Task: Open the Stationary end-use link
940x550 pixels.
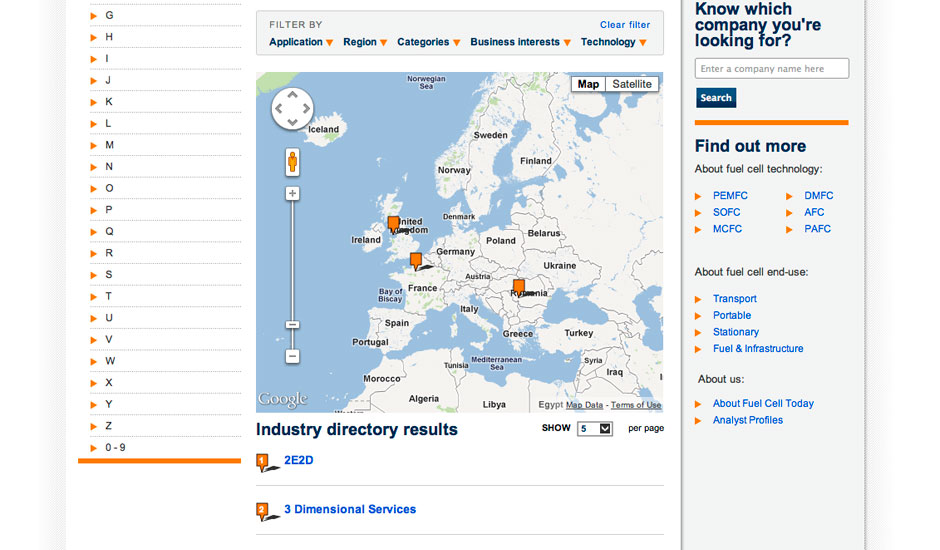Action: click(x=736, y=332)
